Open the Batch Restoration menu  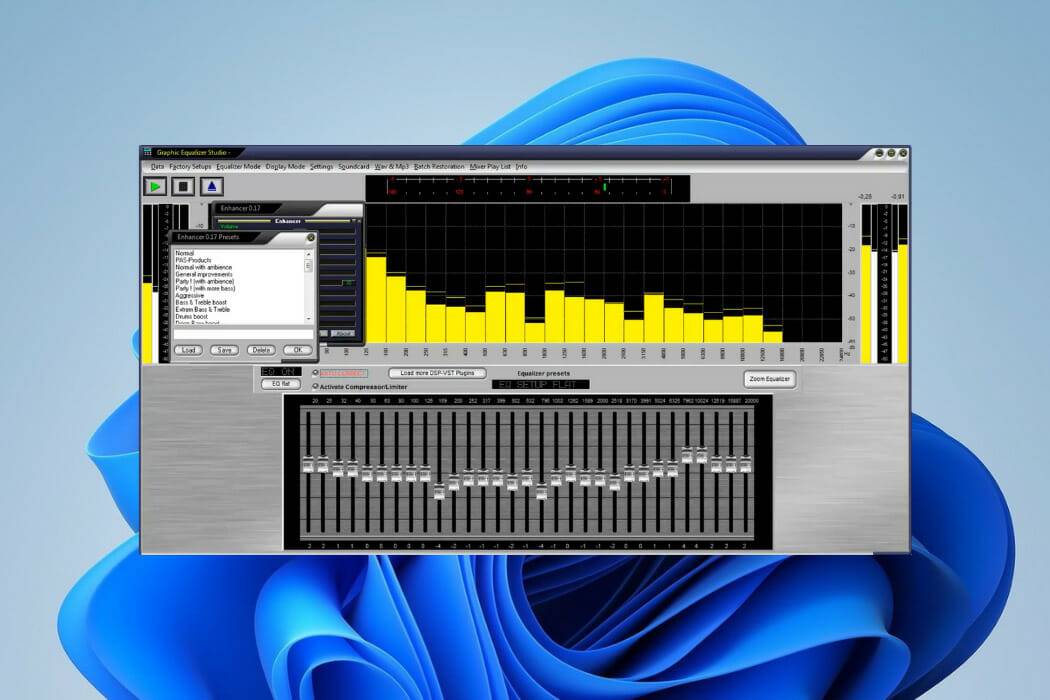tap(437, 166)
